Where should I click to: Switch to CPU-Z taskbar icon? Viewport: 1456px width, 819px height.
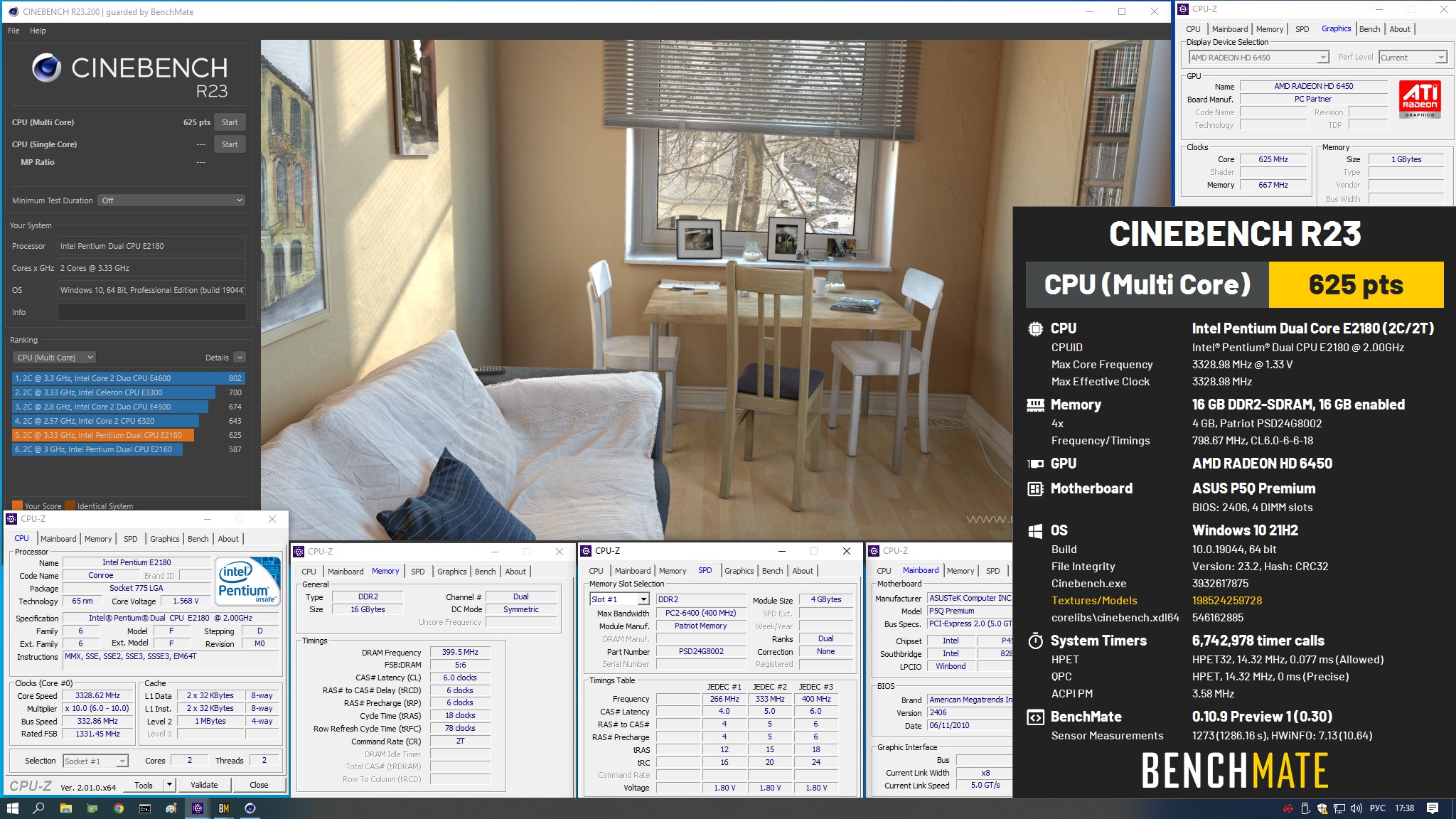(198, 808)
